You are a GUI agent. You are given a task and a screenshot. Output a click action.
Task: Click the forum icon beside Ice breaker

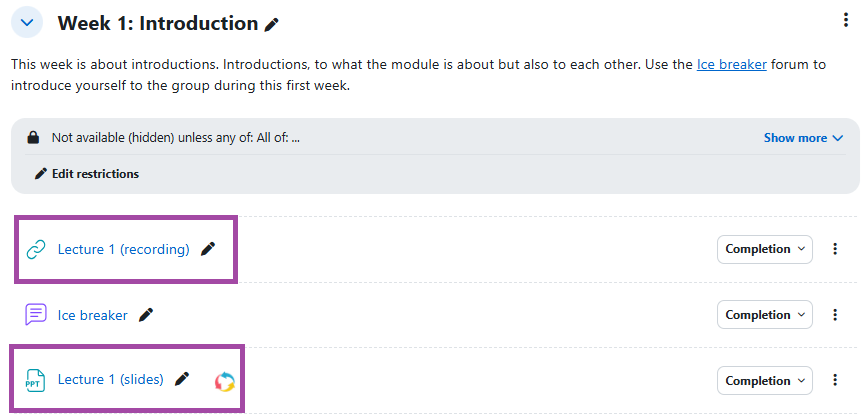pyautogui.click(x=36, y=315)
